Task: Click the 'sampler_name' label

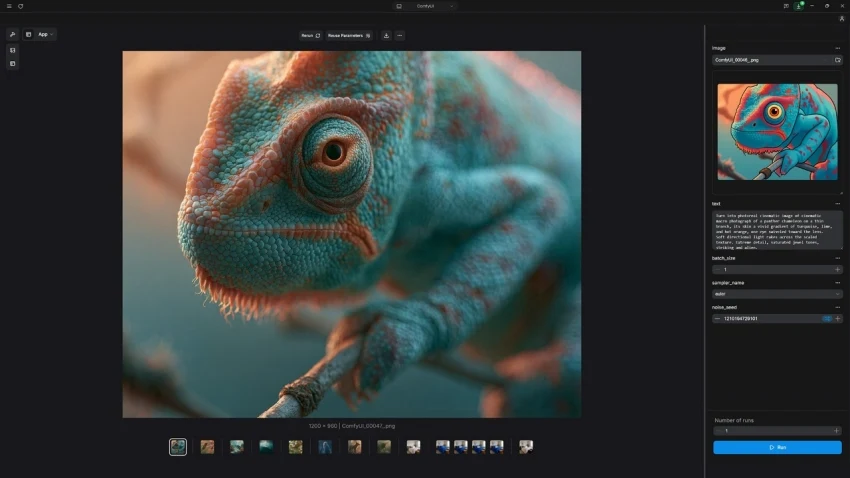Action: [728, 283]
